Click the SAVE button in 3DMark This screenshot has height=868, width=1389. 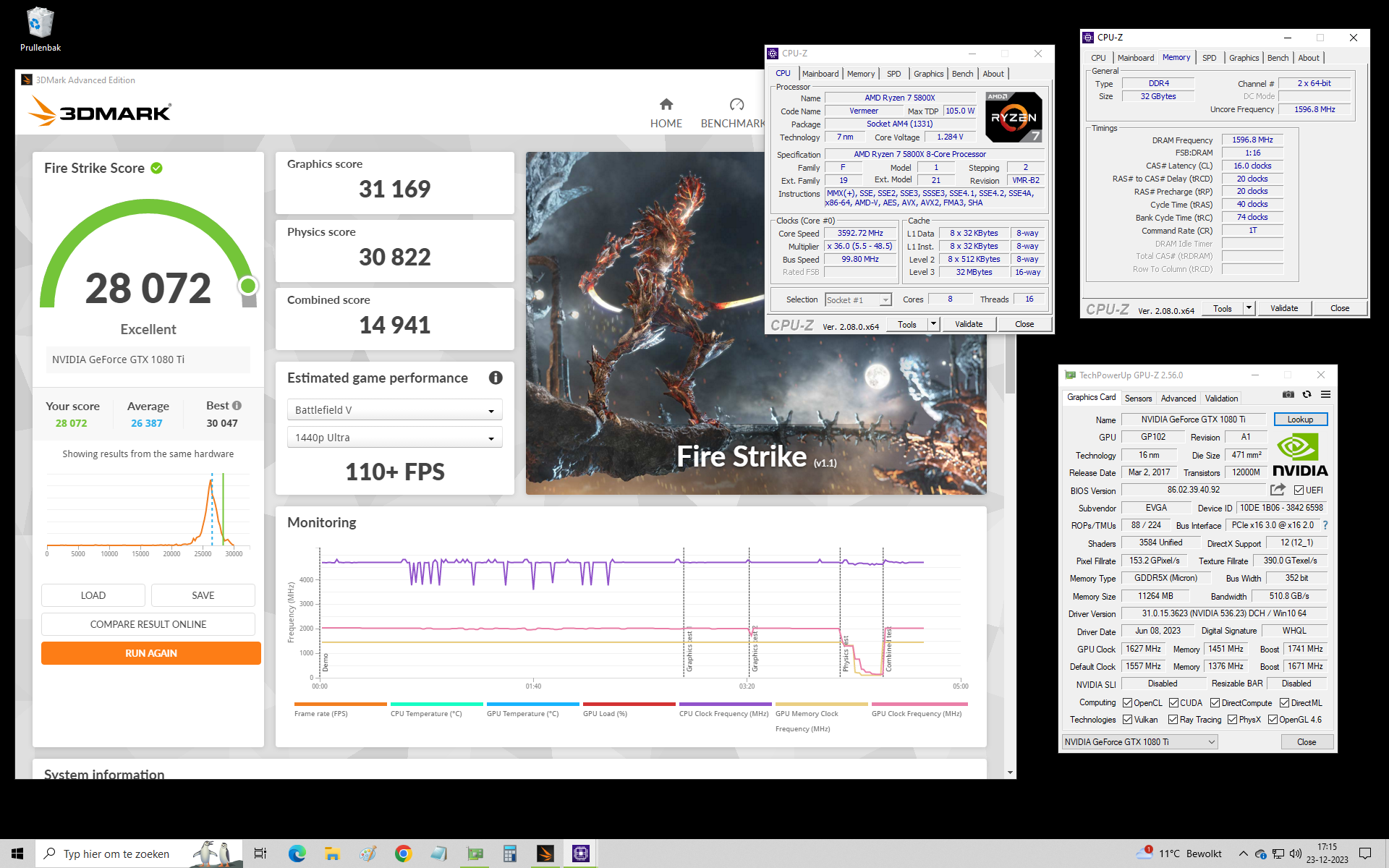(x=203, y=595)
